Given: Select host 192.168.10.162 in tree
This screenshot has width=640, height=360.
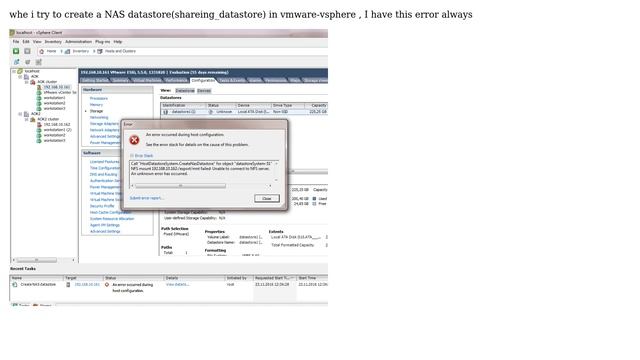Looking at the screenshot, I should pyautogui.click(x=57, y=124).
